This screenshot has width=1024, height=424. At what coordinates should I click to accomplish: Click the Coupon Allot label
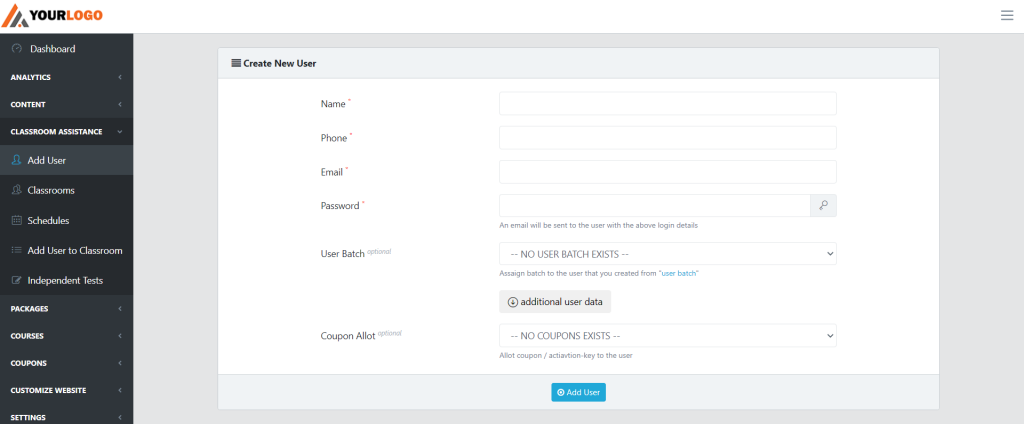click(x=348, y=336)
